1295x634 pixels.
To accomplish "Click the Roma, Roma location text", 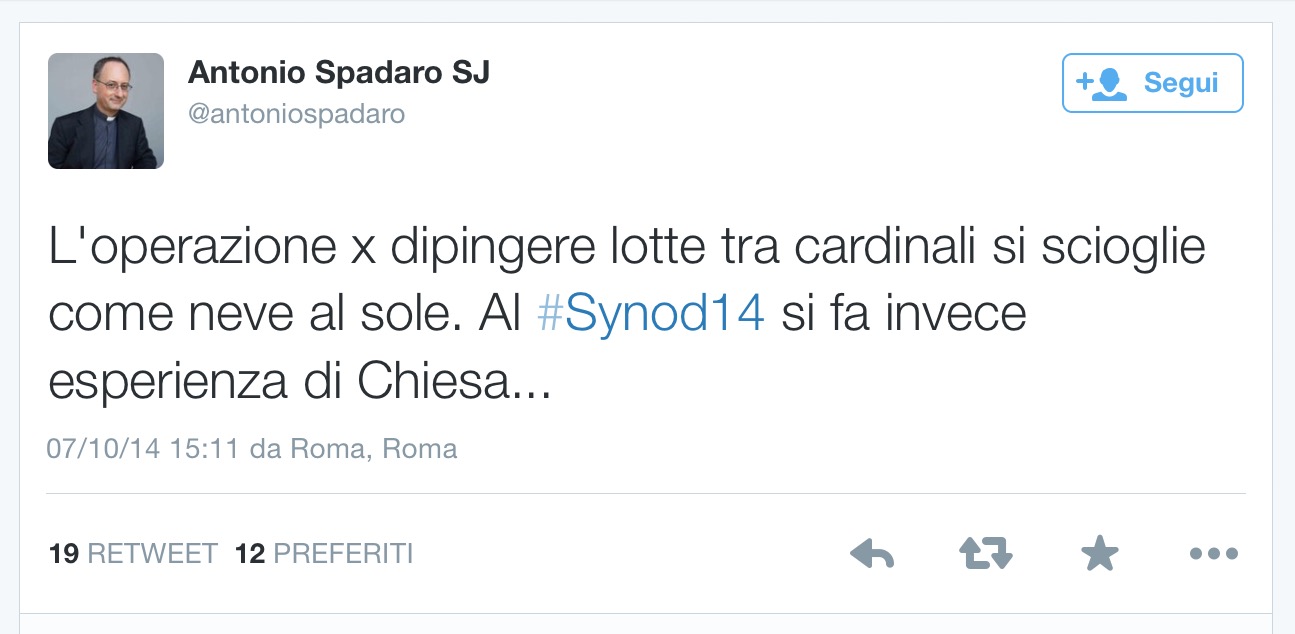I will click(374, 449).
